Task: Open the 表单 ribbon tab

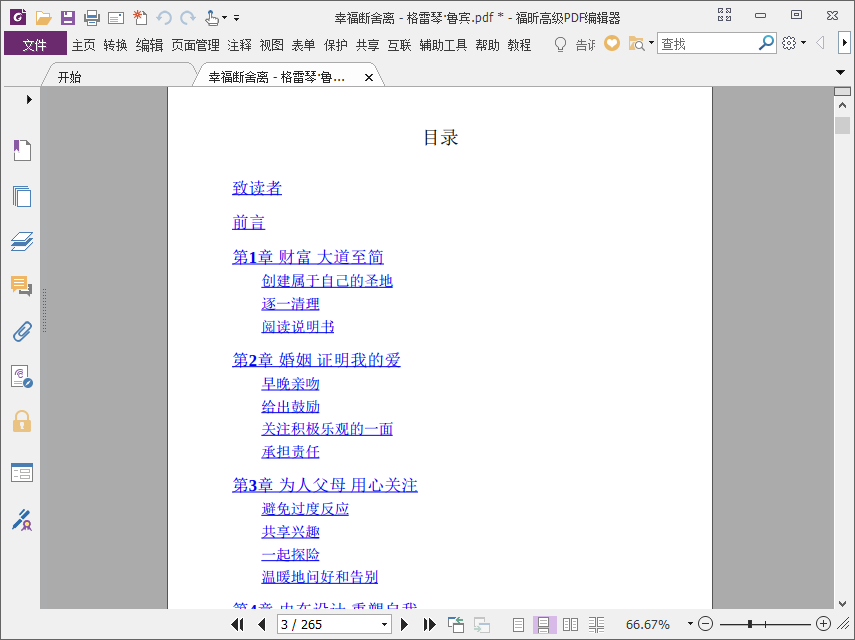Action: [x=303, y=45]
